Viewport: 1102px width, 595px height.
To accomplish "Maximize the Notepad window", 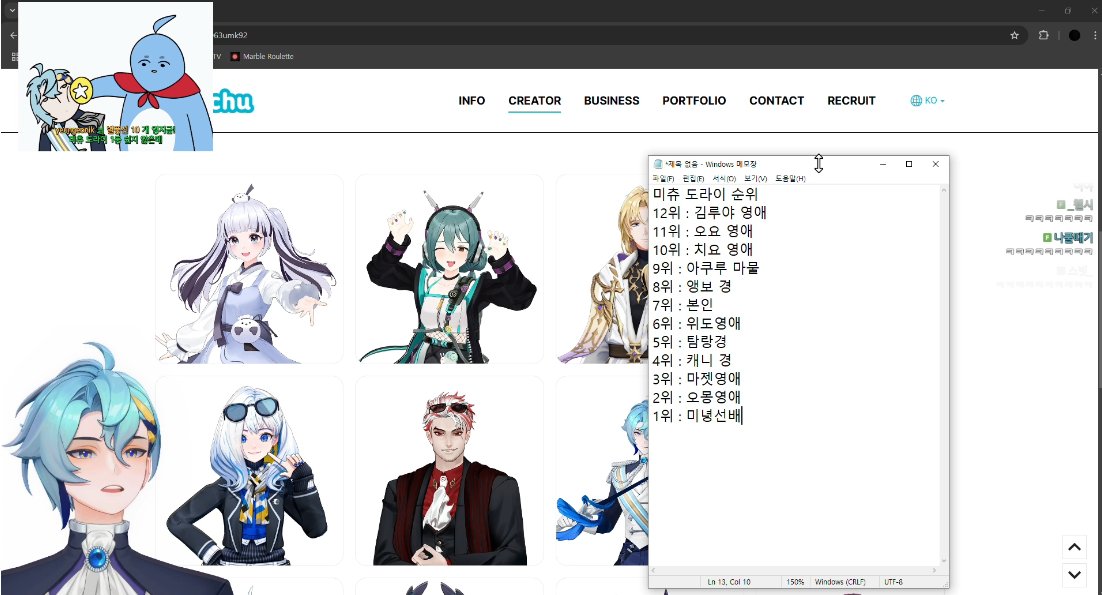I will pos(909,164).
